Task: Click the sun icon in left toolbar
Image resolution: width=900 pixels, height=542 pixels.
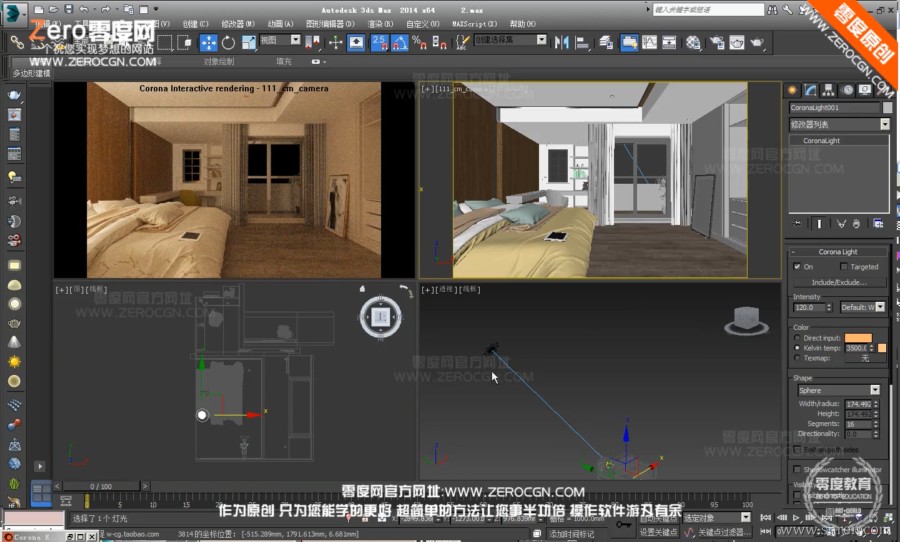Action: pos(14,362)
